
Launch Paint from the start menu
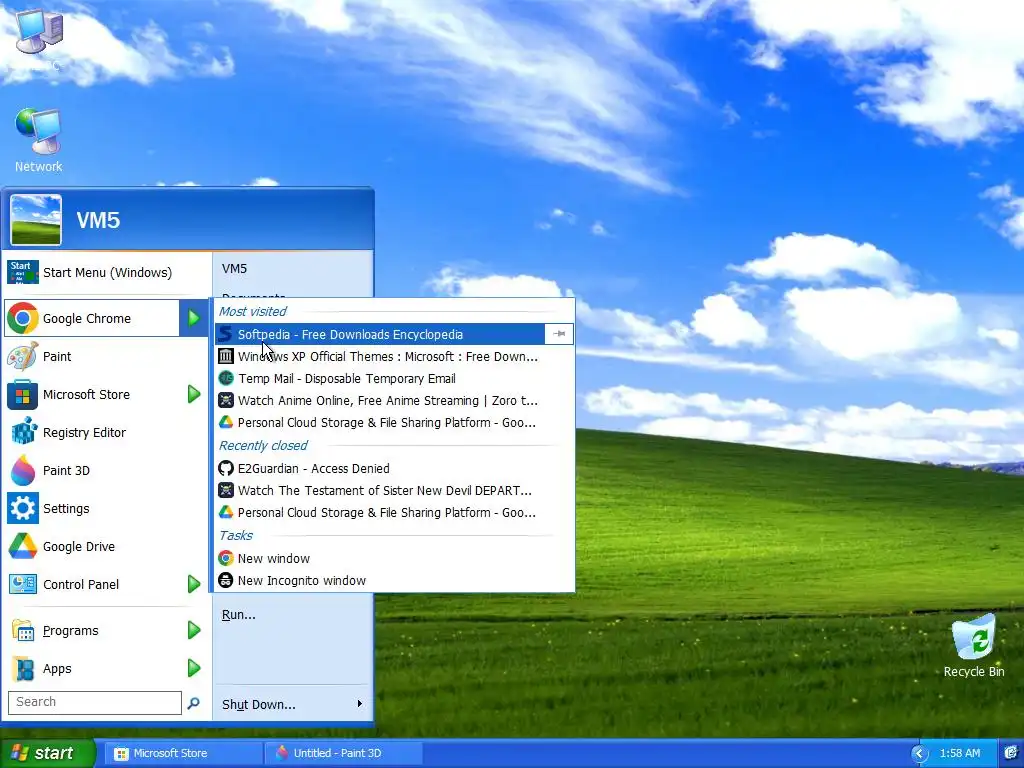(x=106, y=357)
